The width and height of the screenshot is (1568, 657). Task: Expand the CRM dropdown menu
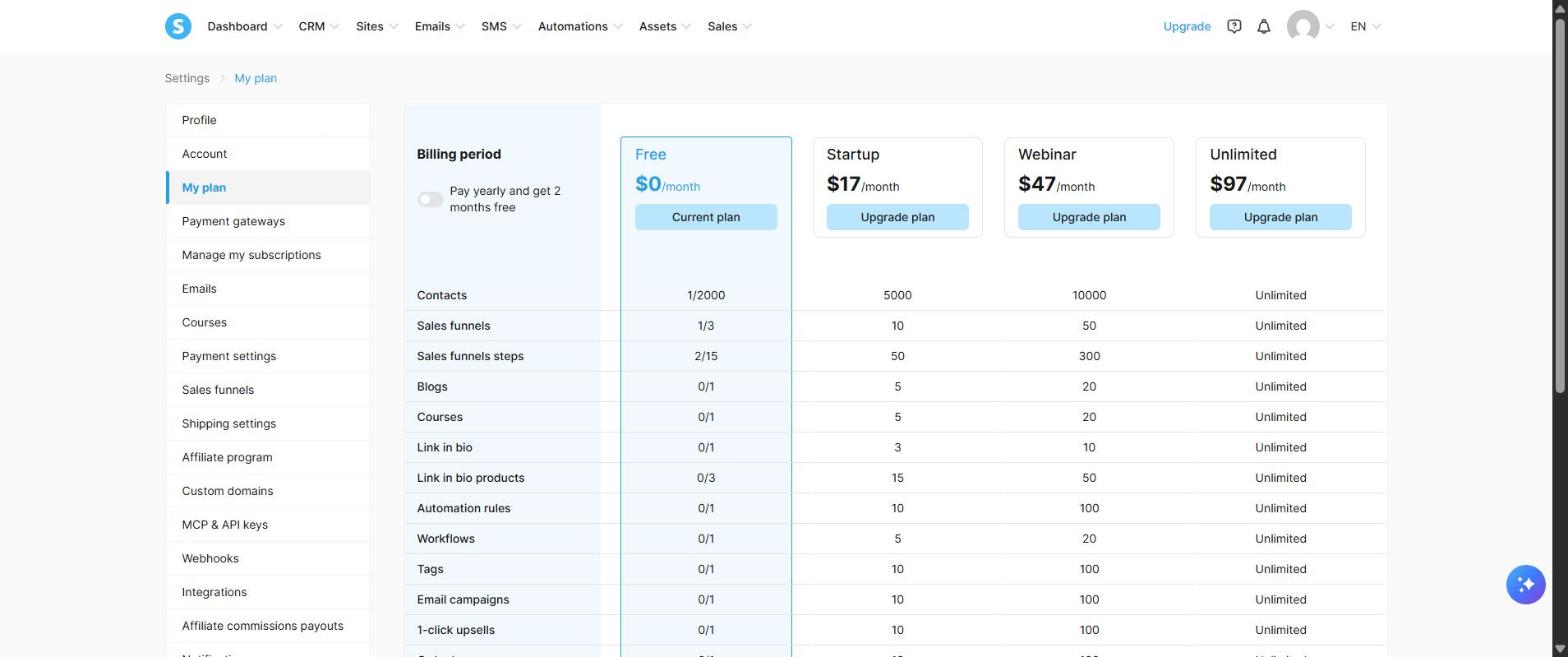[x=318, y=26]
